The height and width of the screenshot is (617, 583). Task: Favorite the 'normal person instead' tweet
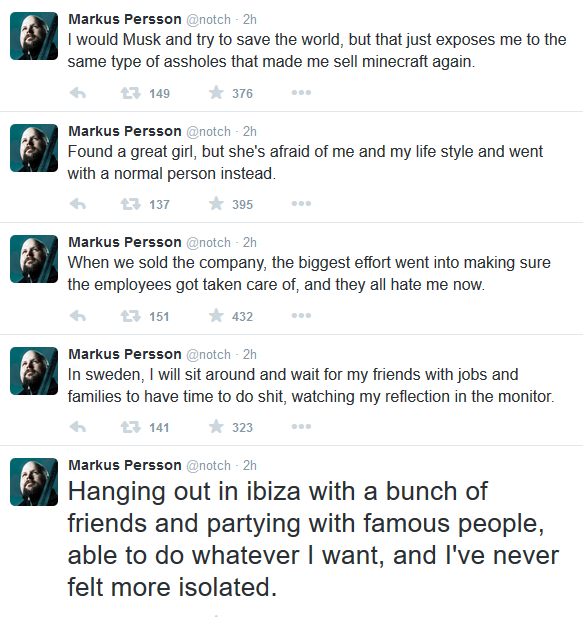click(x=216, y=204)
